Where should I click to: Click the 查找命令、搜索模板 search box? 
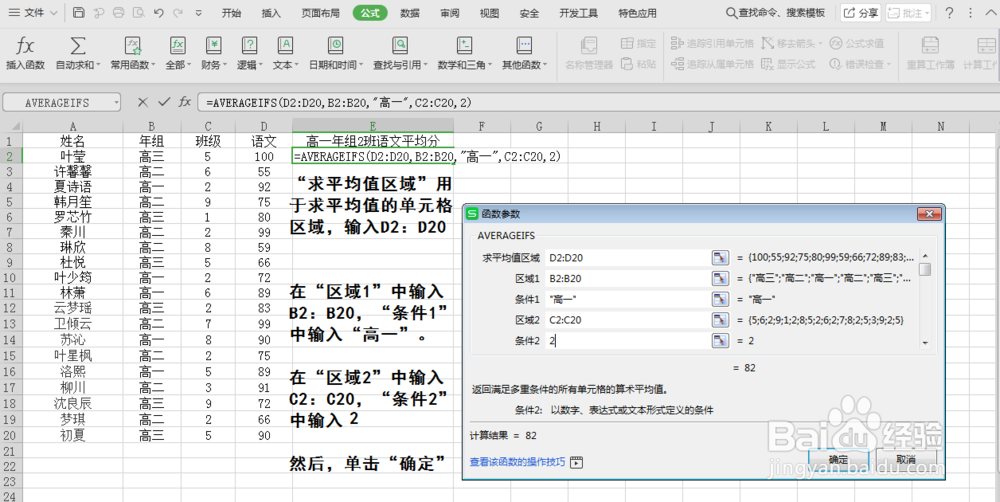776,13
